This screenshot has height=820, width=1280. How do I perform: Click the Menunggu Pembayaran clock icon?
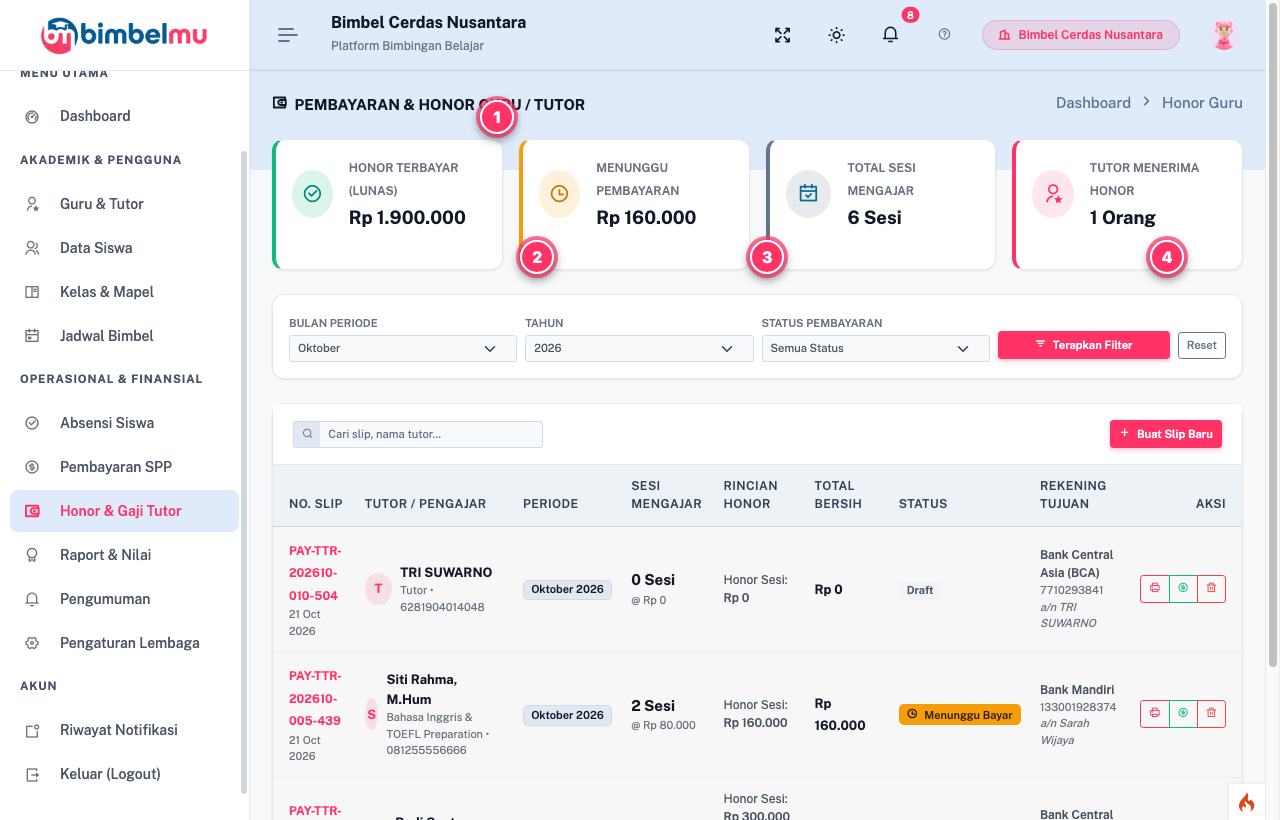click(559, 194)
